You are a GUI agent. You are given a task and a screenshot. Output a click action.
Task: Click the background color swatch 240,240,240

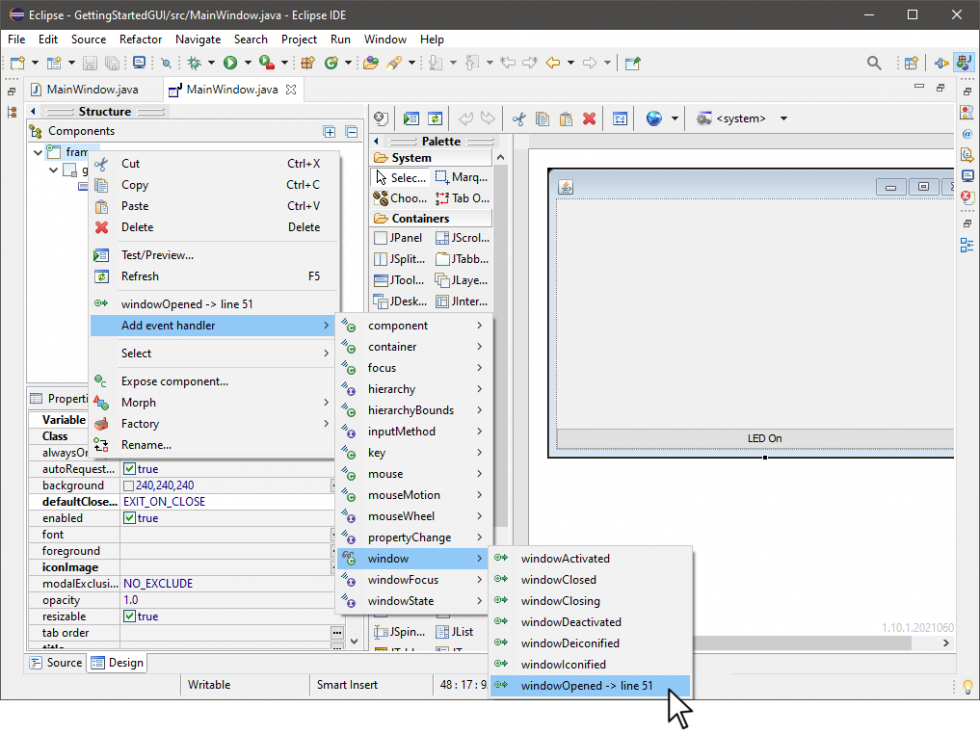pos(128,486)
